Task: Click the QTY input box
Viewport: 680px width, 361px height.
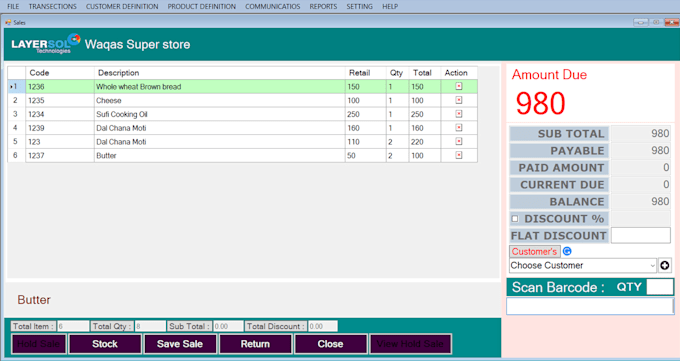Action: click(660, 287)
